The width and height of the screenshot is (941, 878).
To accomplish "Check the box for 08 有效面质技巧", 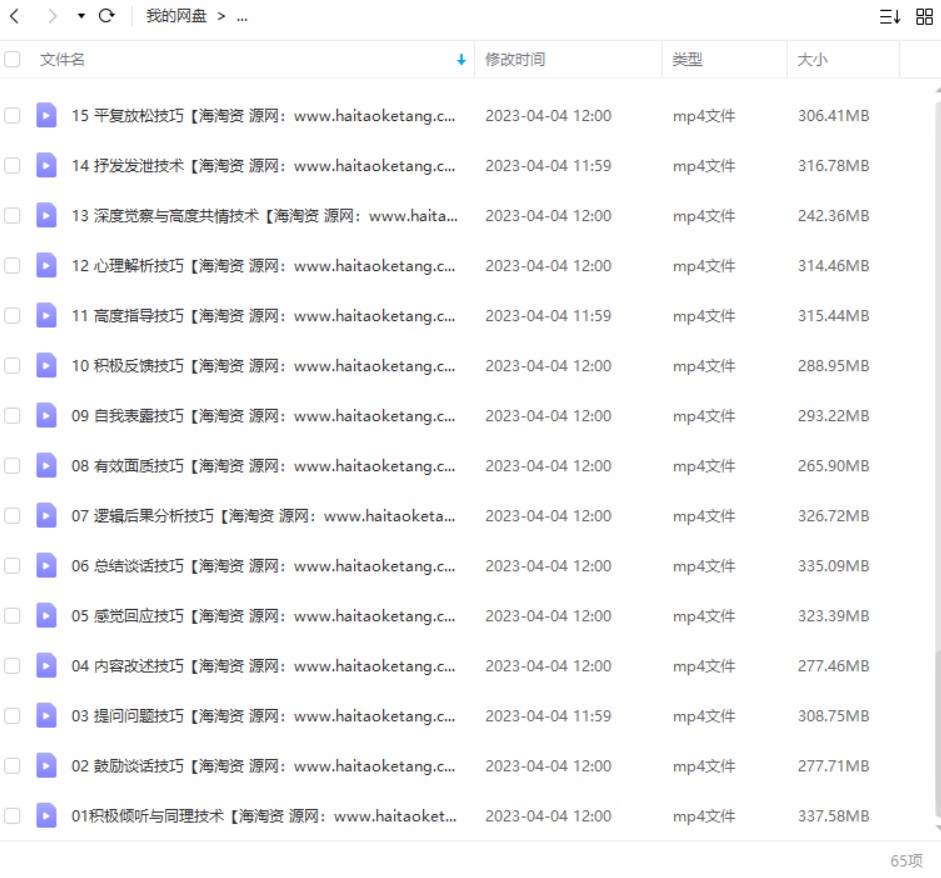I will (12, 465).
